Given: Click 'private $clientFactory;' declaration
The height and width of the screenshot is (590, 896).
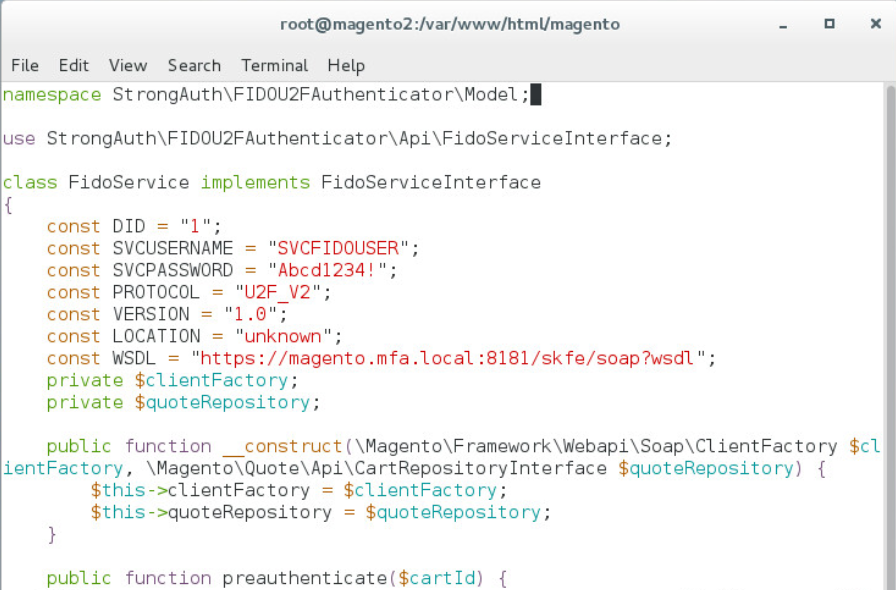Looking at the screenshot, I should 172,381.
